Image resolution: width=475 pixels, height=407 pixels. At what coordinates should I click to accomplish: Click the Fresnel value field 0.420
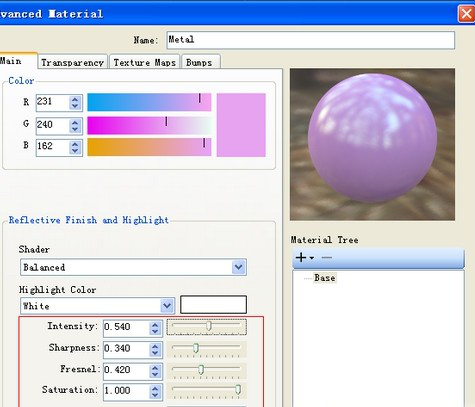click(126, 371)
